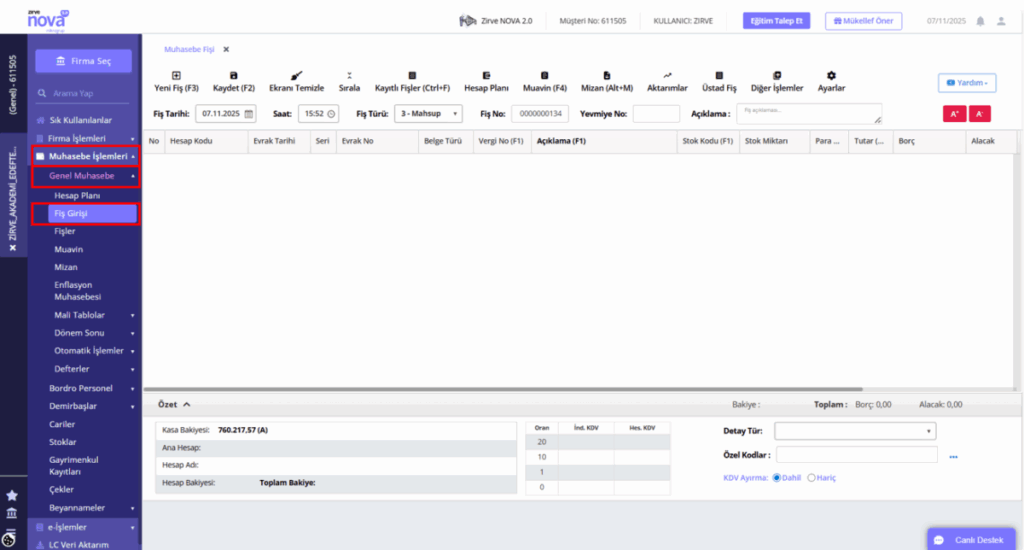Select the Hariç KDV radio option
Screen dimensions: 1024x550
tap(811, 477)
